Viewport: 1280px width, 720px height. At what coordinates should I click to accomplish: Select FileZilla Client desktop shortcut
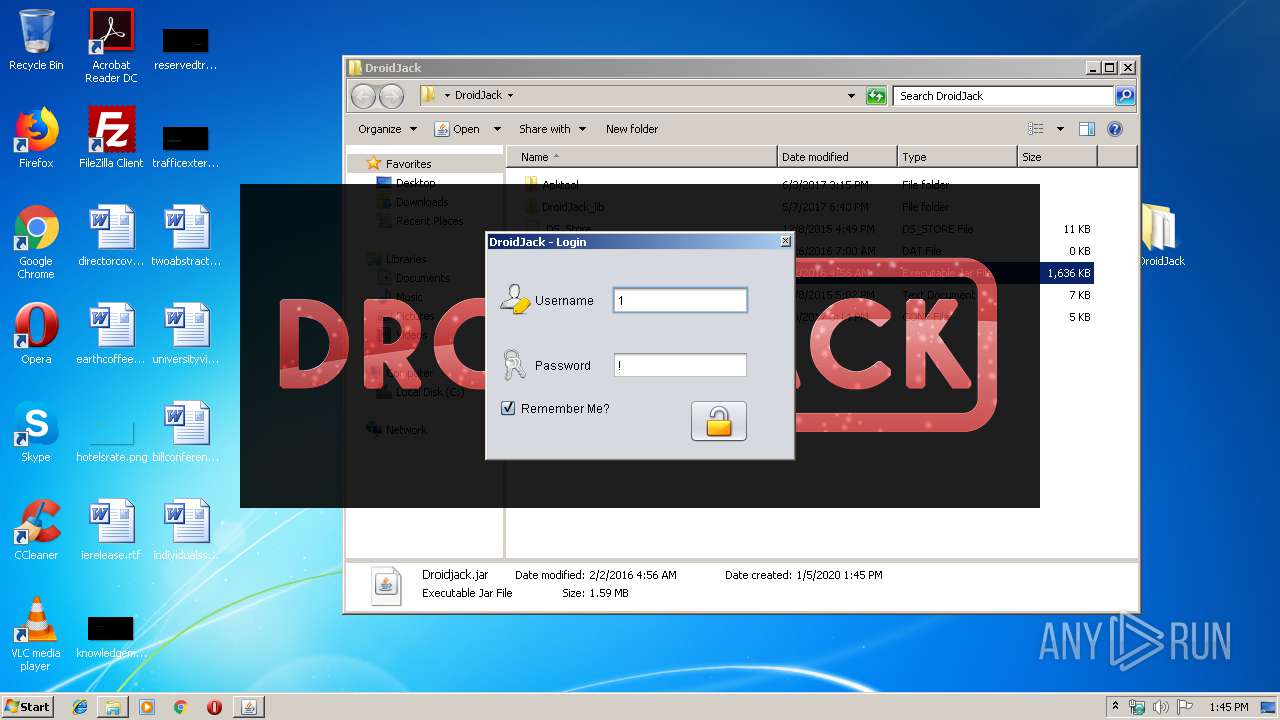point(111,138)
